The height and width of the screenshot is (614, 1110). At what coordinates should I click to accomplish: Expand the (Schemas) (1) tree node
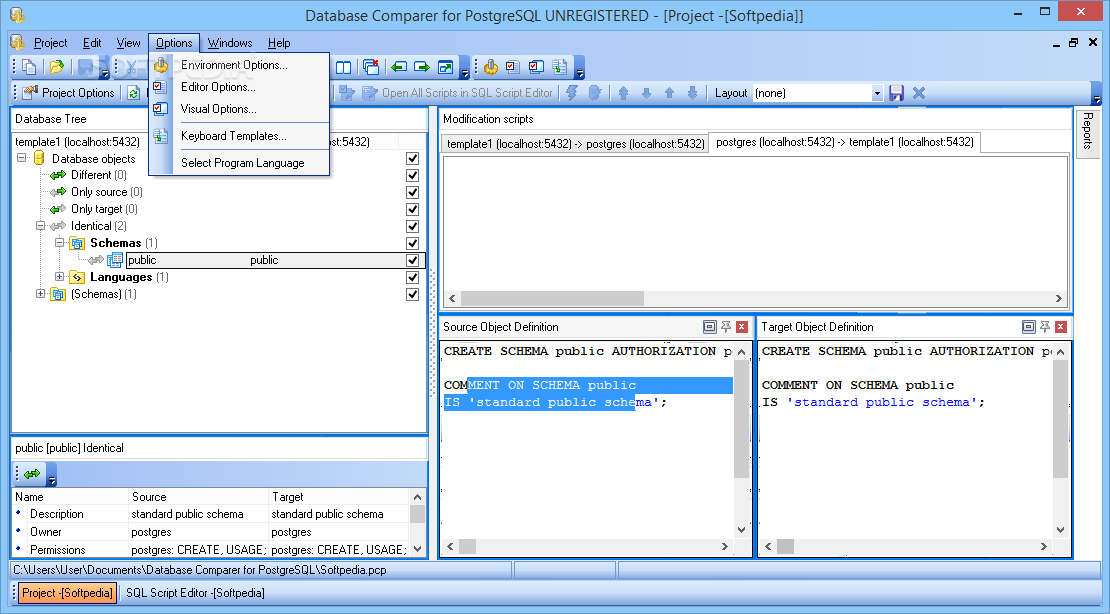(x=40, y=294)
